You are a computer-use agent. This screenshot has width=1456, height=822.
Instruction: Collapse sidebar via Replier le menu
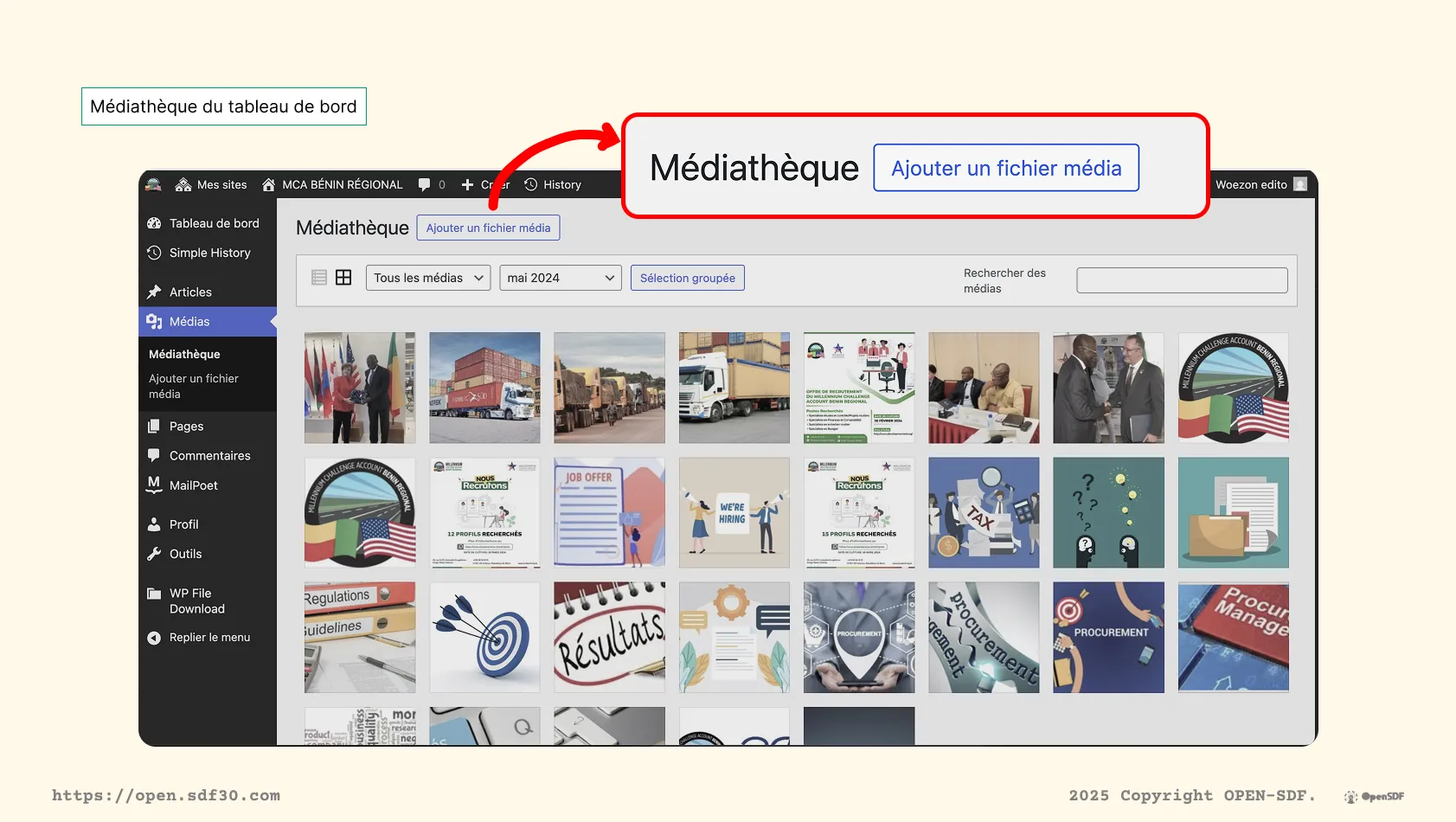tap(155, 638)
